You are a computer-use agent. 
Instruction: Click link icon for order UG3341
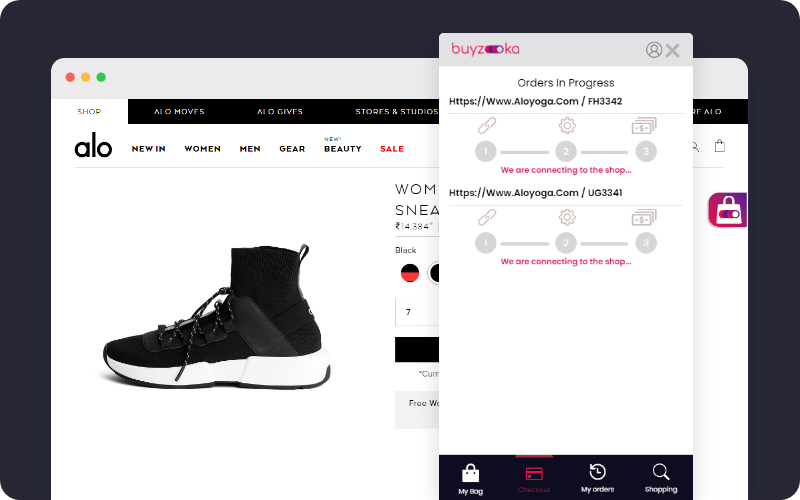487,217
